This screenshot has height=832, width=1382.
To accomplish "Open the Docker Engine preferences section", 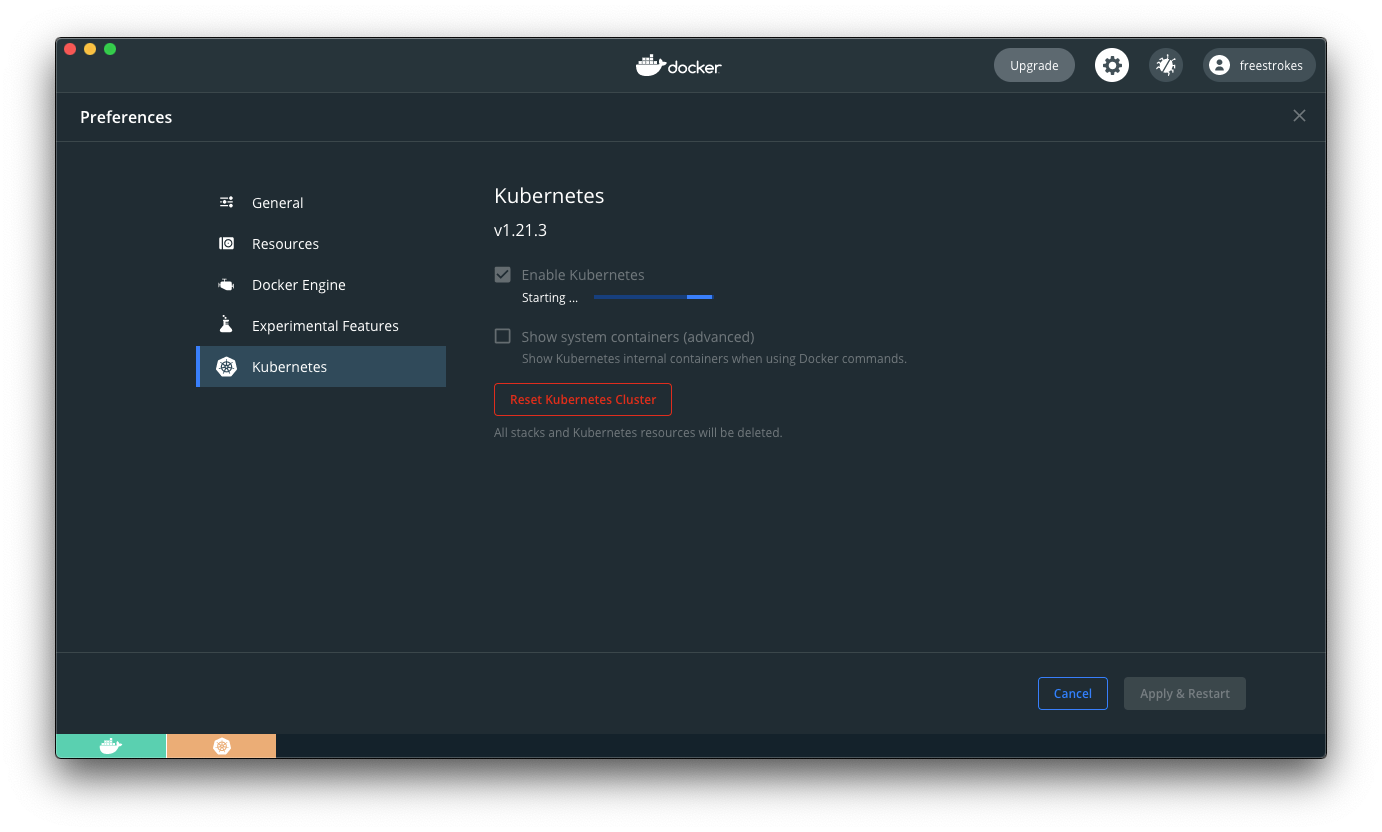I will [321, 285].
